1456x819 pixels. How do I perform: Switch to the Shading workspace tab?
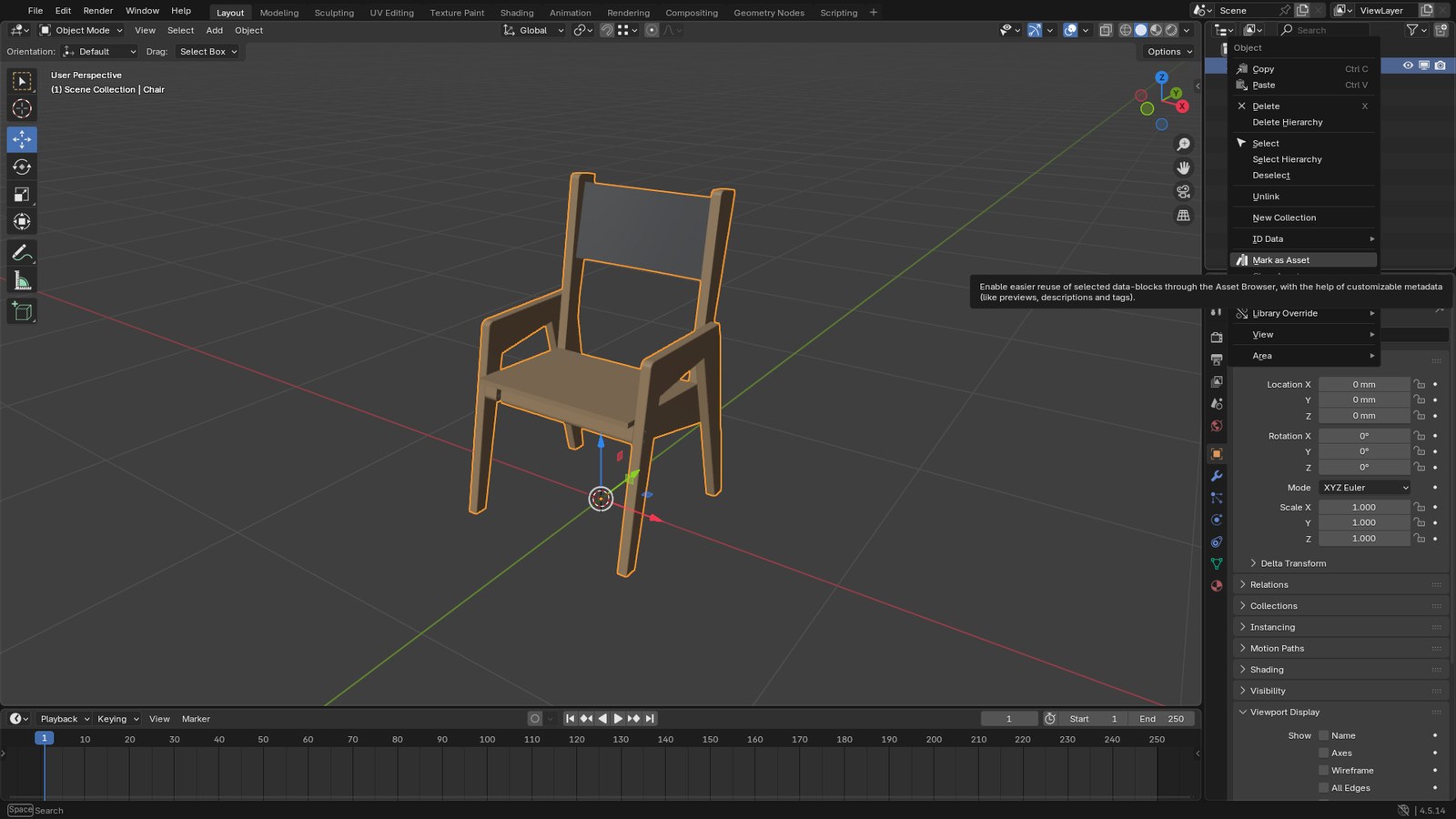pyautogui.click(x=517, y=13)
